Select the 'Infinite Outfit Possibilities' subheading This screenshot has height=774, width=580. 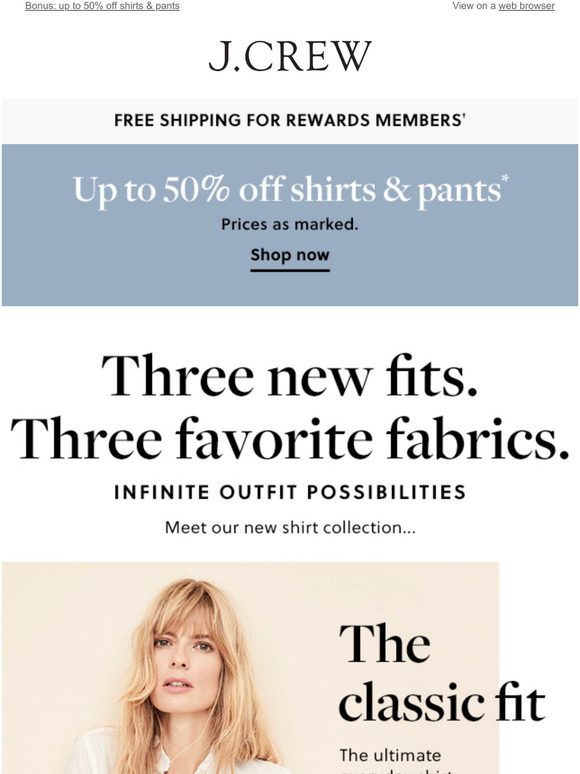(290, 492)
